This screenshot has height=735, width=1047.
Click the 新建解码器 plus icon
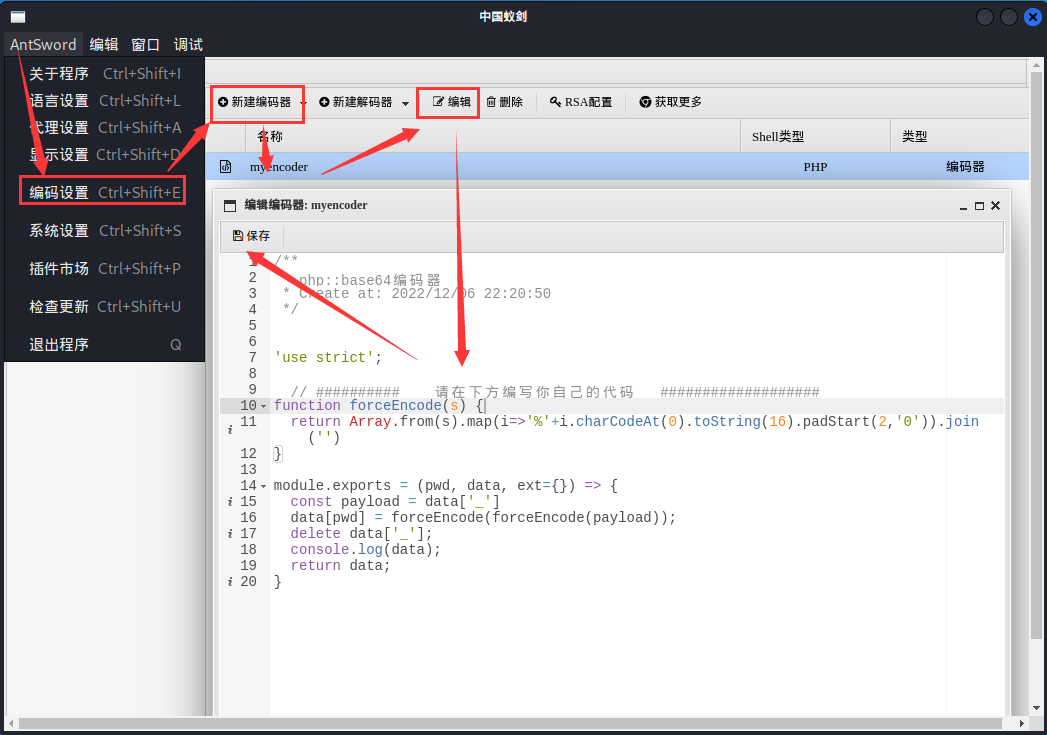point(325,102)
